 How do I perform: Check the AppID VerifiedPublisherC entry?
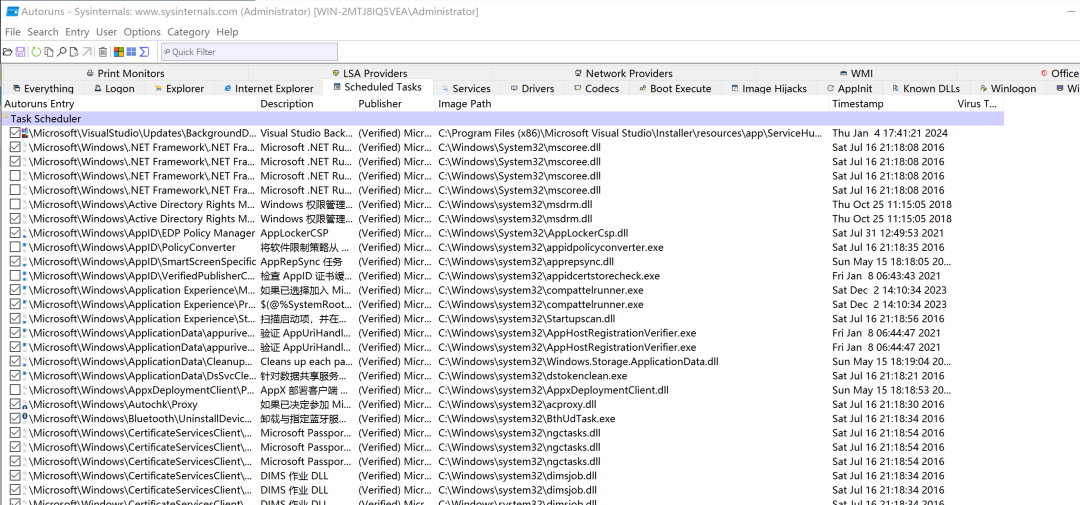tap(15, 276)
